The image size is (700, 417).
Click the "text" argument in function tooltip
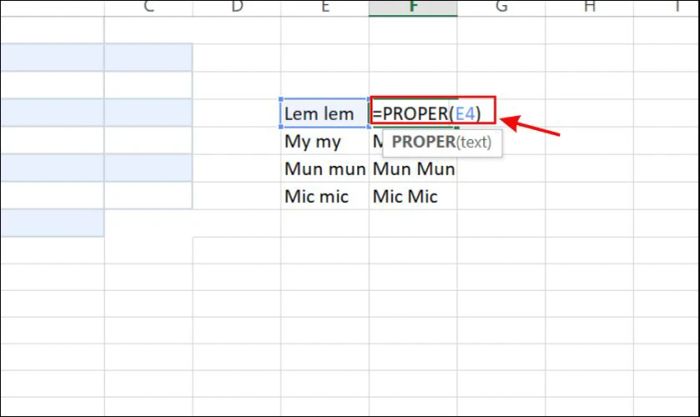coord(474,142)
